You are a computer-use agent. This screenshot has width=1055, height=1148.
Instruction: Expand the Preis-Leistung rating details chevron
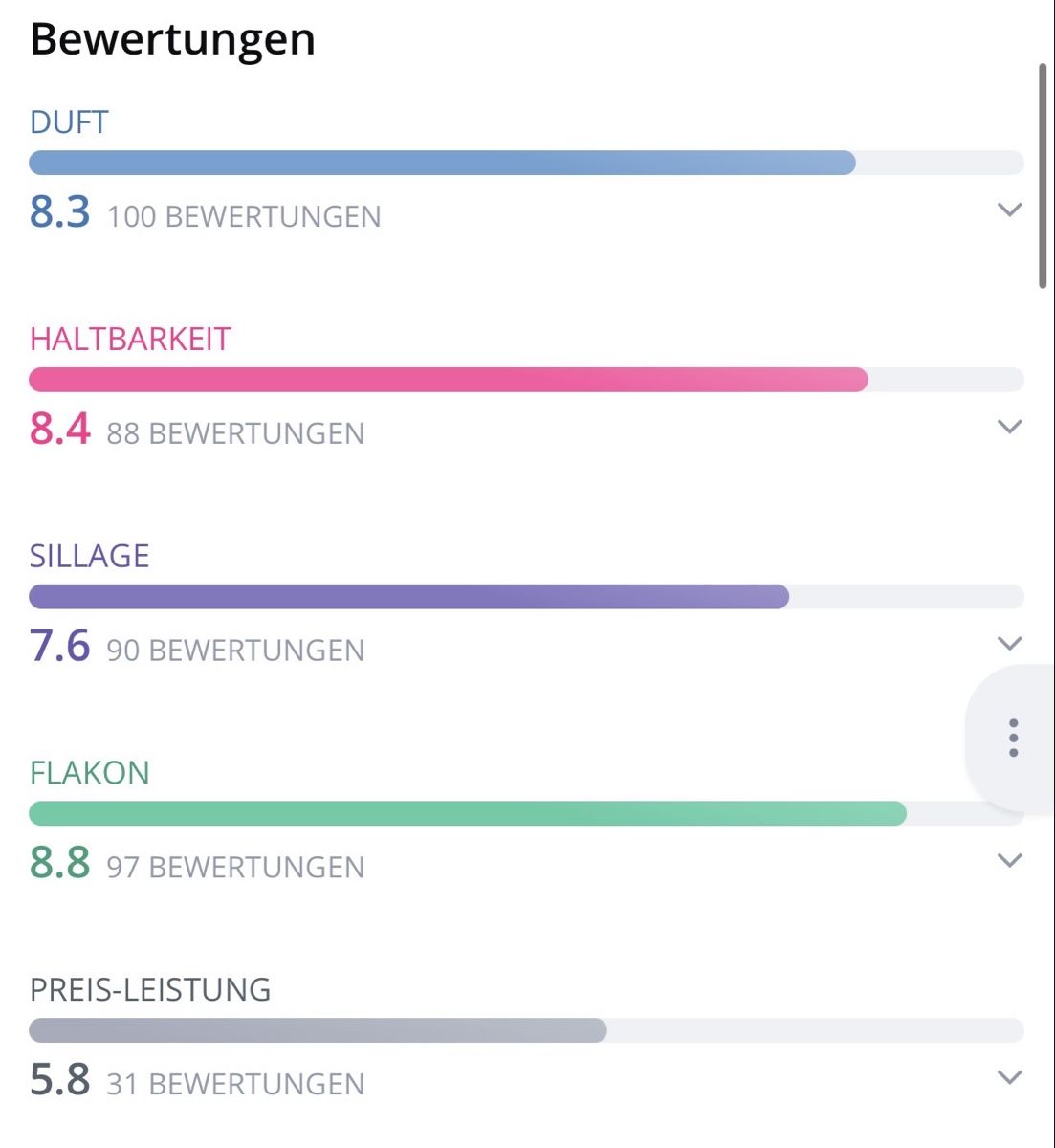click(x=1010, y=1078)
